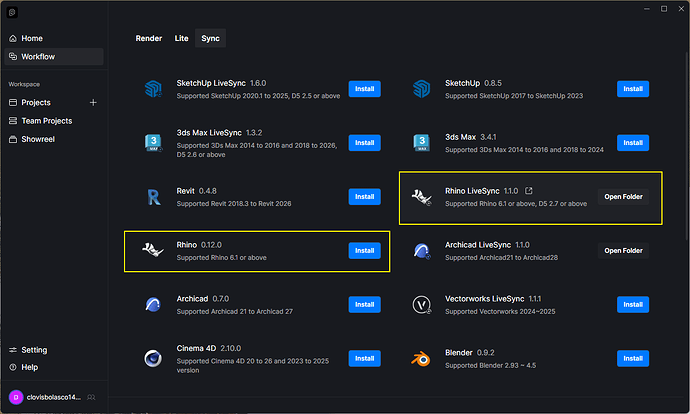The height and width of the screenshot is (414, 690).
Task: Click the 3ds Max LiveSync icon
Action: 153,143
